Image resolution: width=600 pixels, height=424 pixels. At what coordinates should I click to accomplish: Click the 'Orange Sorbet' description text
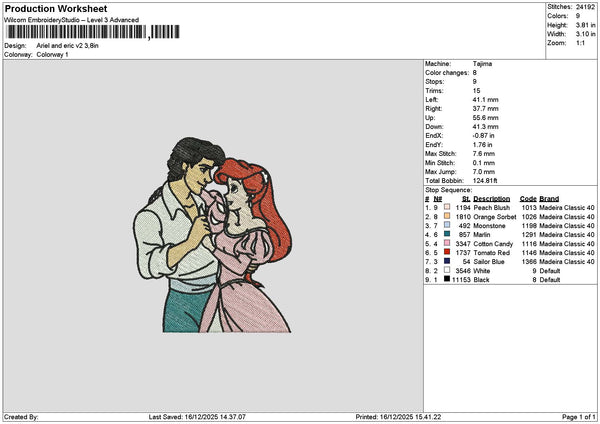495,217
